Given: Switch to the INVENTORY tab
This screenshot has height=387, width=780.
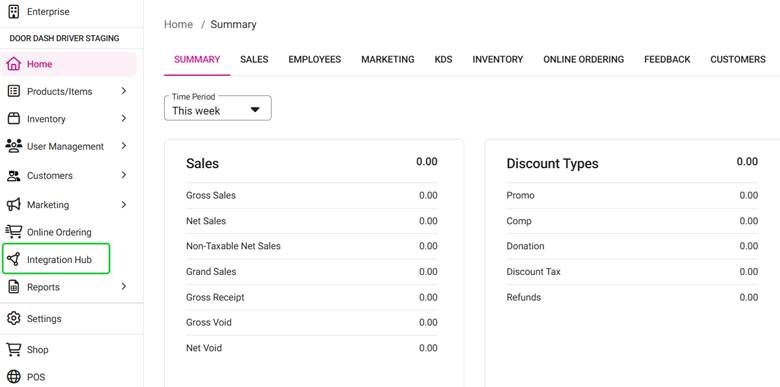Looking at the screenshot, I should pyautogui.click(x=498, y=60).
